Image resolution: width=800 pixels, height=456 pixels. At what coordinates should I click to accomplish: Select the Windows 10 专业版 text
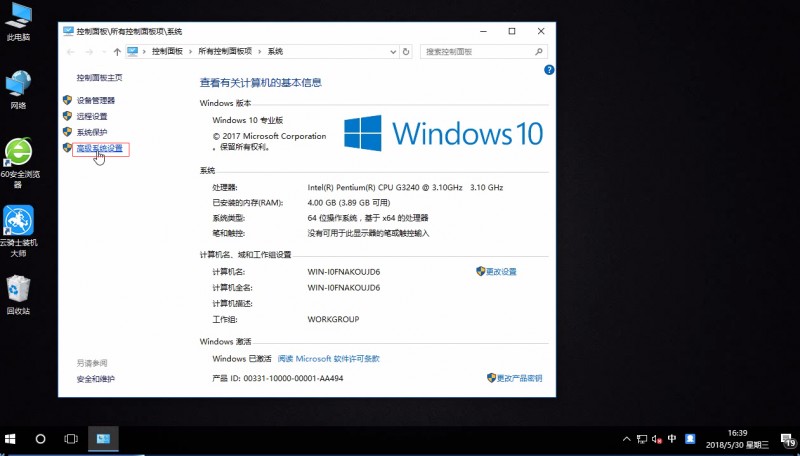247,120
